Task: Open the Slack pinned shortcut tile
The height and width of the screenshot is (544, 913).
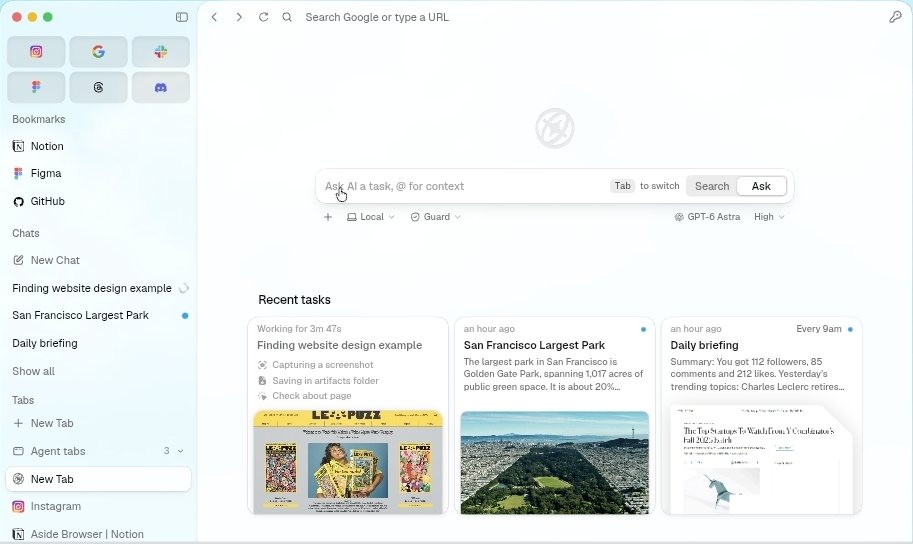Action: 161,52
